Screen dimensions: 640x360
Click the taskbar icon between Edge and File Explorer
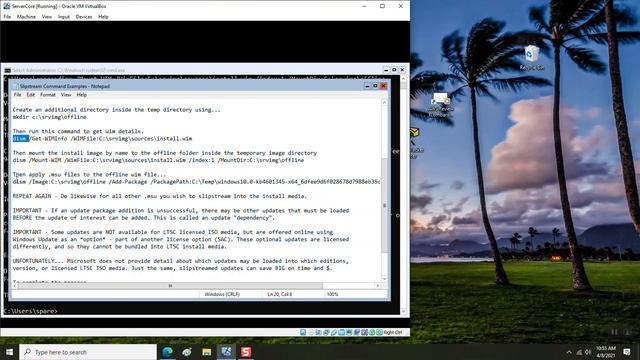tap(187, 352)
